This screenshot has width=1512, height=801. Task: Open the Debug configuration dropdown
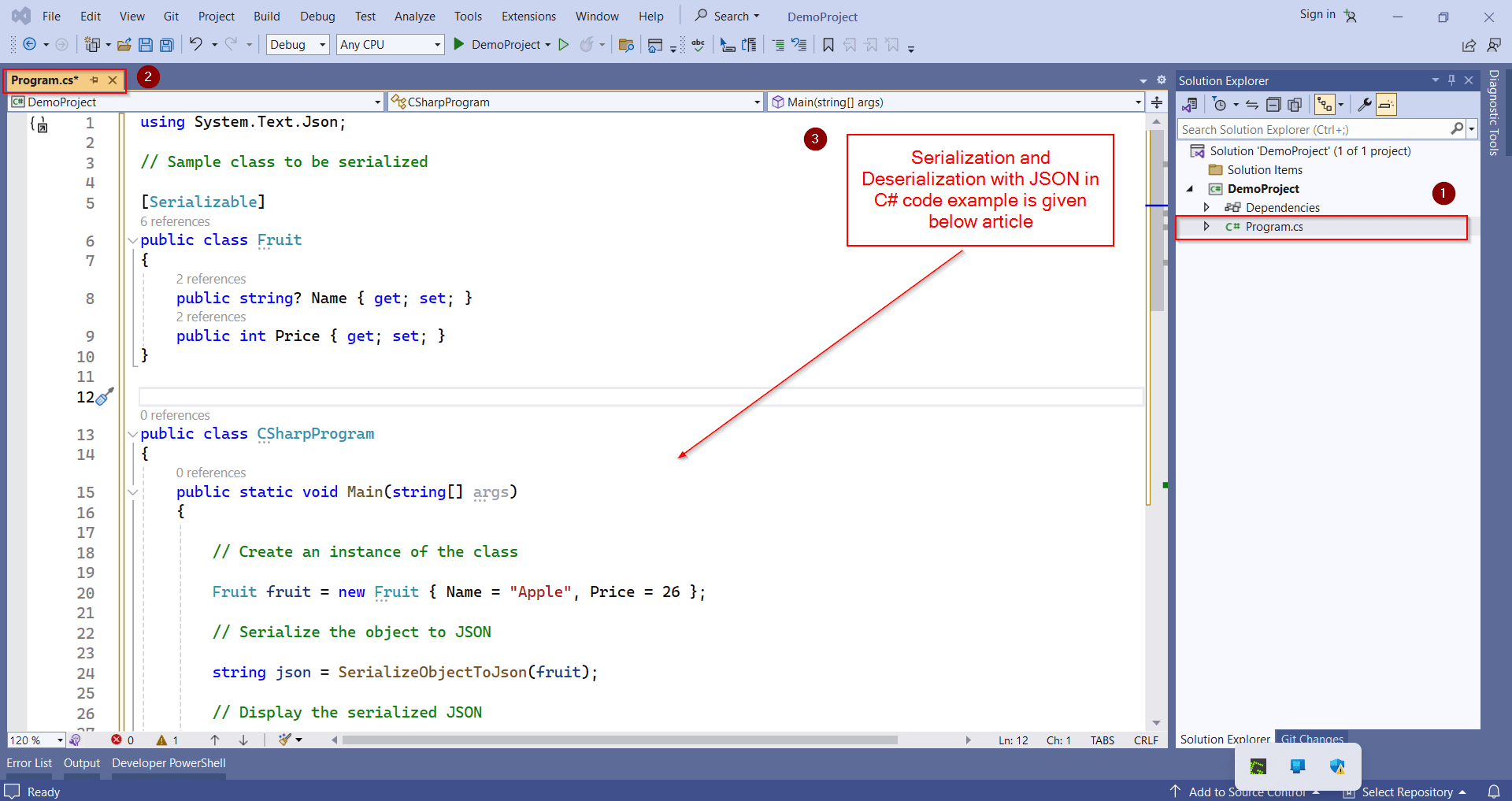298,45
